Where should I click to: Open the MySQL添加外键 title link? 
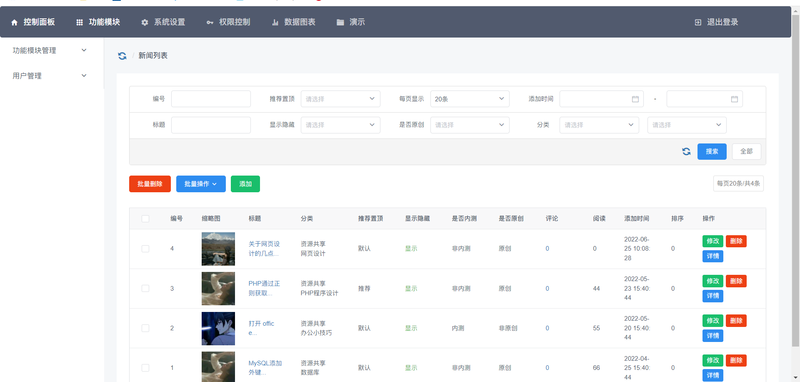click(265, 368)
